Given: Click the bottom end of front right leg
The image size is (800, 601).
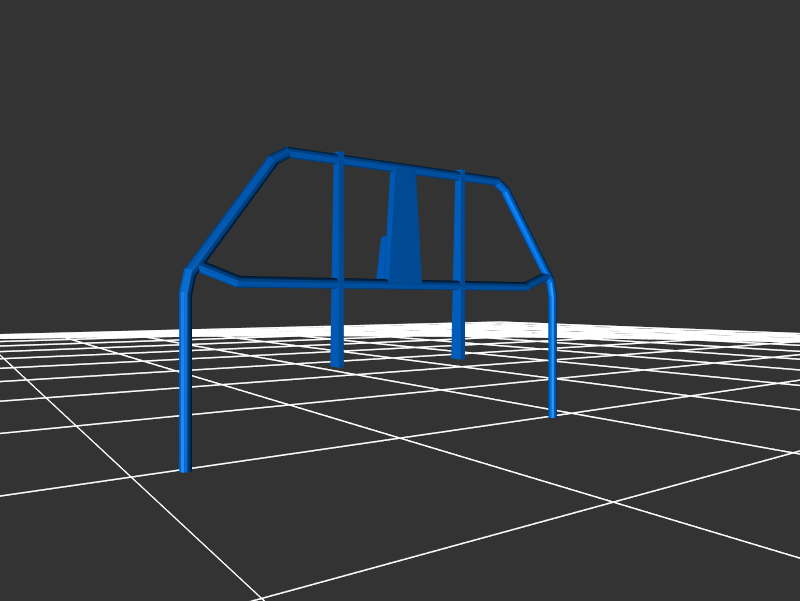Looking at the screenshot, I should point(552,413).
